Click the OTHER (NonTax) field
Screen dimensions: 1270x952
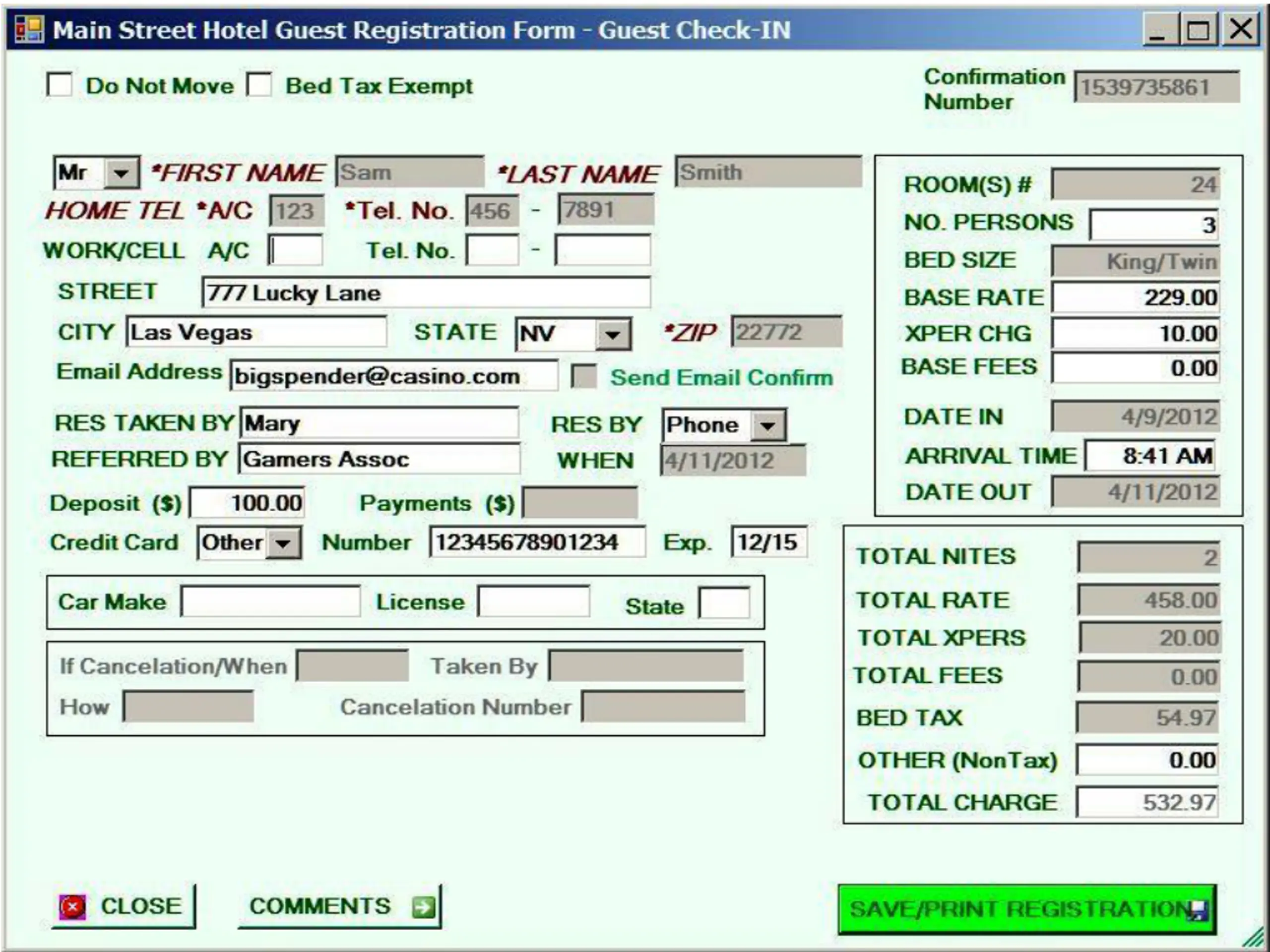click(1147, 760)
